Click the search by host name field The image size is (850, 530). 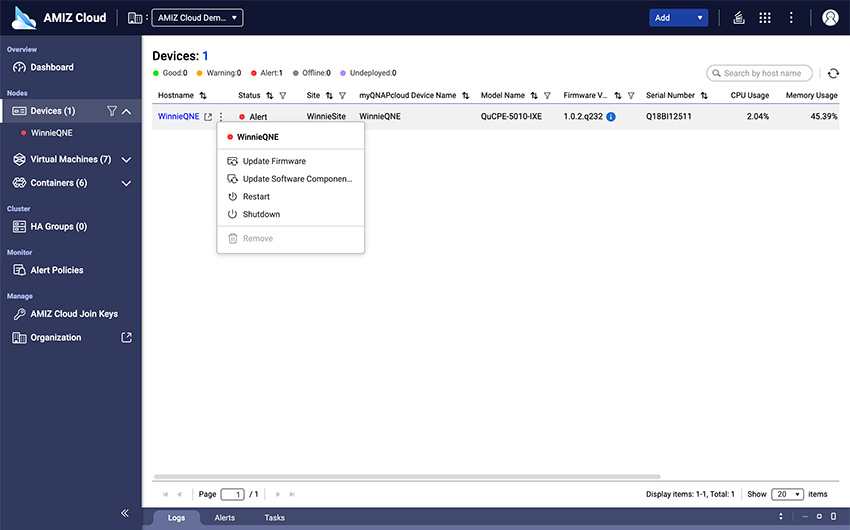tap(759, 73)
